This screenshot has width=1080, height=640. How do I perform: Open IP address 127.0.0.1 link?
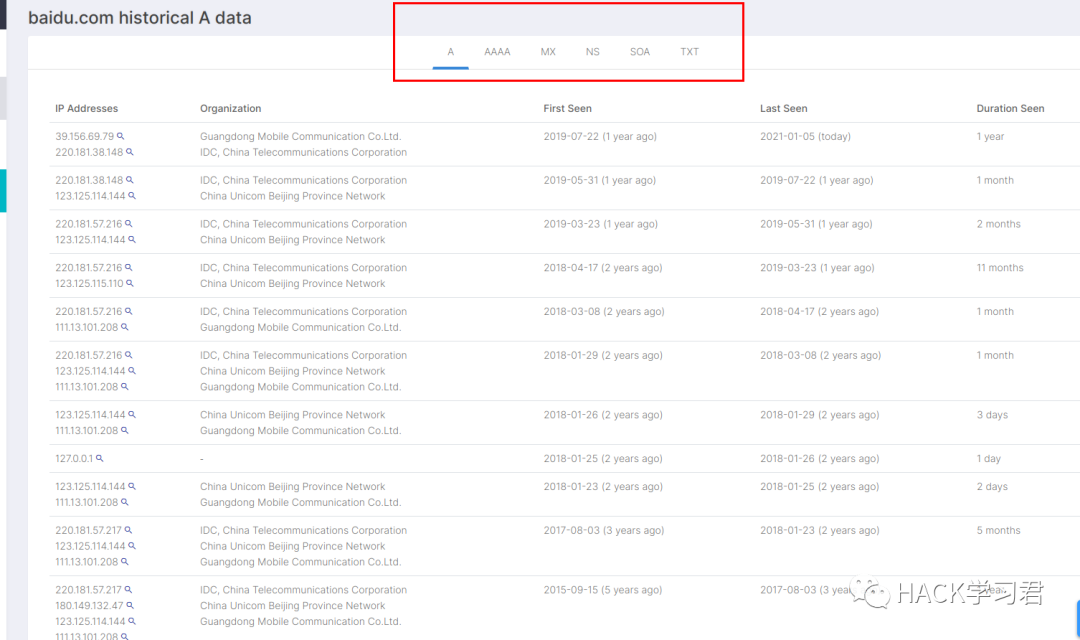click(74, 458)
